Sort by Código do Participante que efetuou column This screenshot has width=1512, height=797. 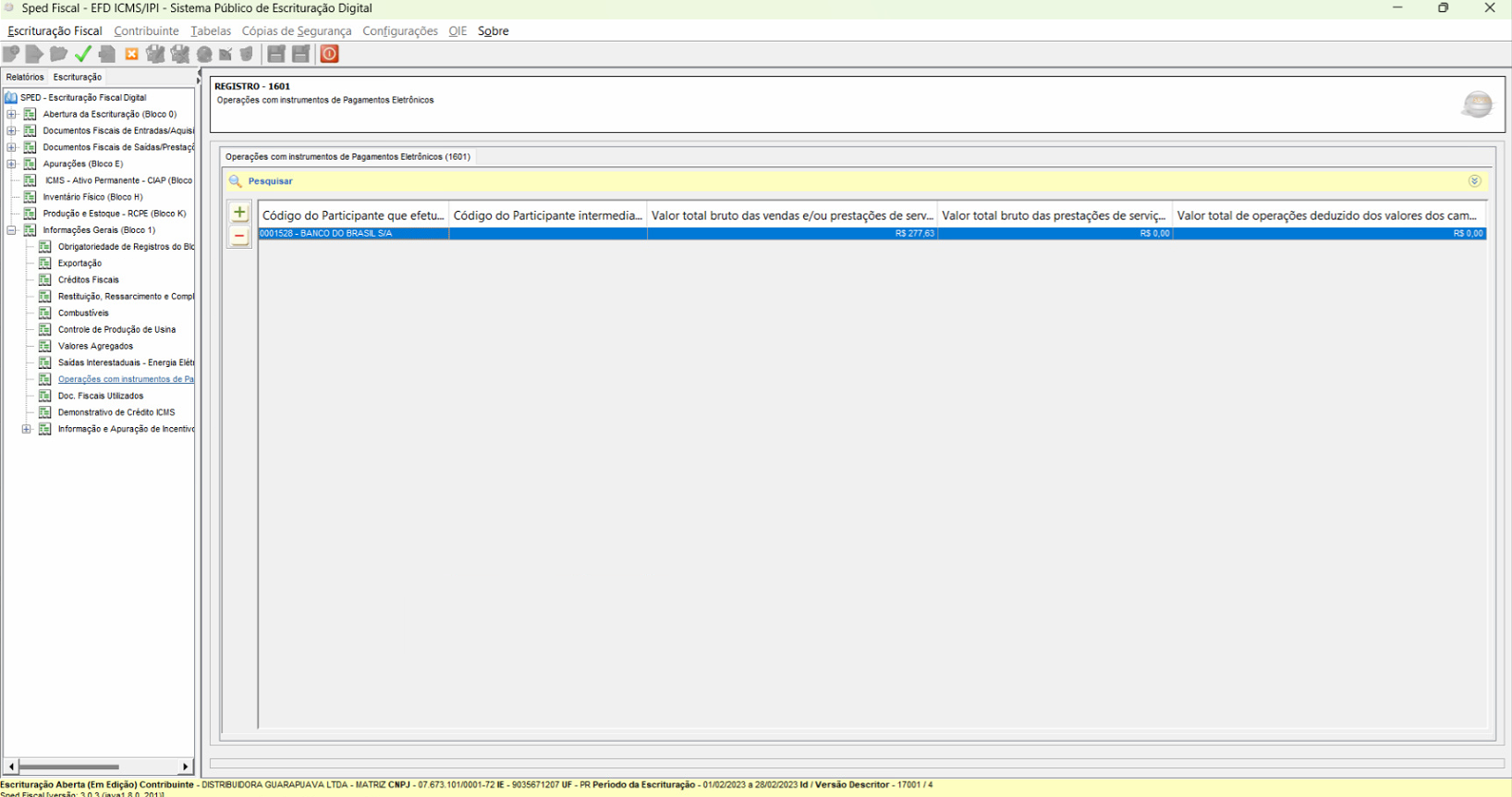pyautogui.click(x=354, y=215)
